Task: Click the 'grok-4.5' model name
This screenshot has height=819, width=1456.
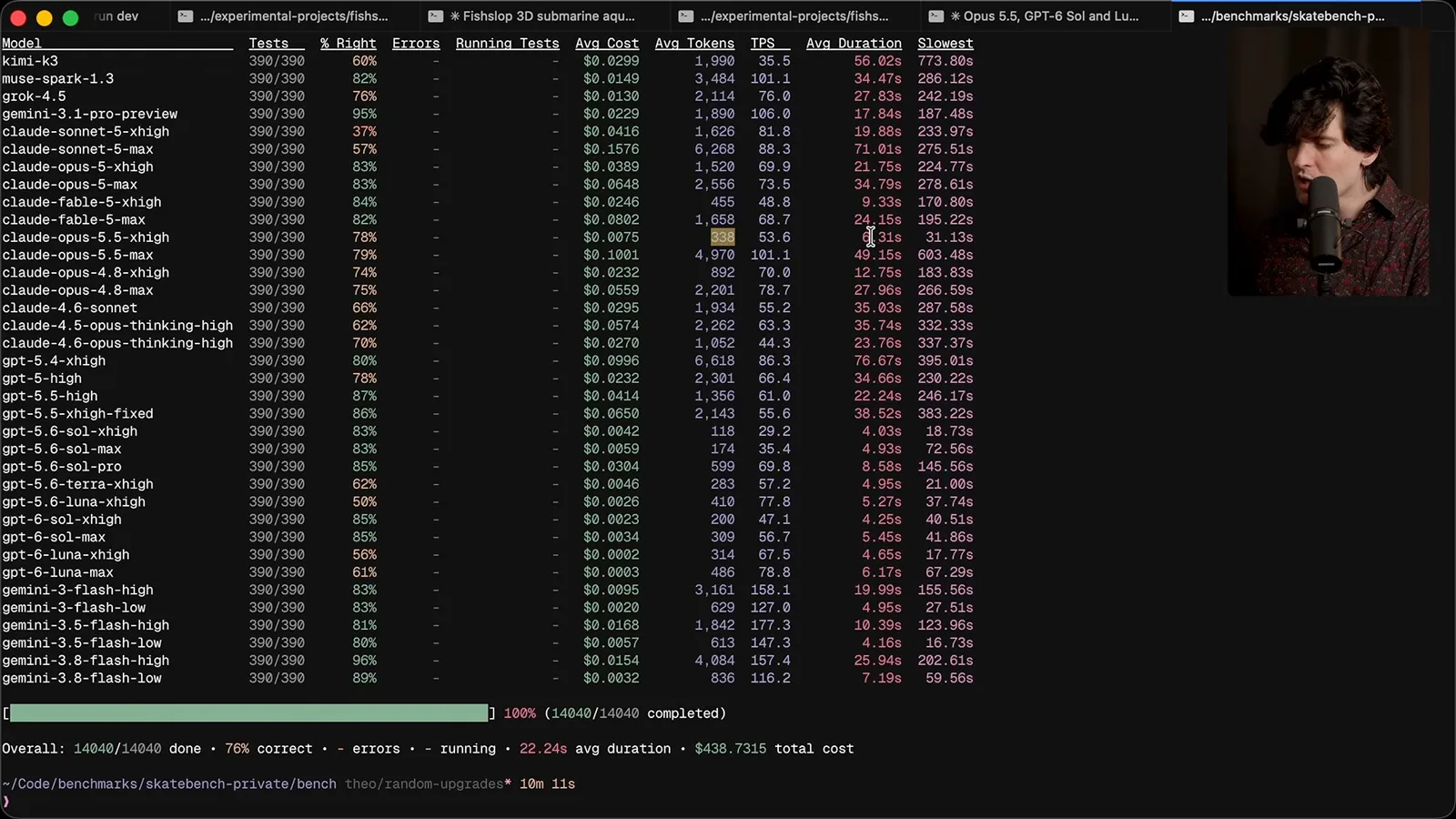Action: pos(34,96)
